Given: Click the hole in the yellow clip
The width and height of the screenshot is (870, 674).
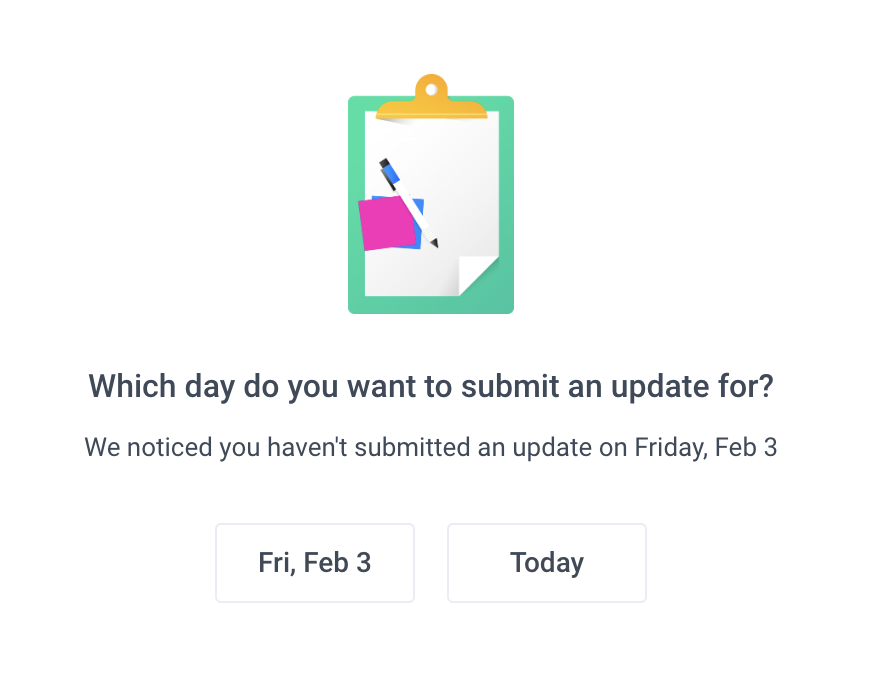Looking at the screenshot, I should (x=431, y=90).
